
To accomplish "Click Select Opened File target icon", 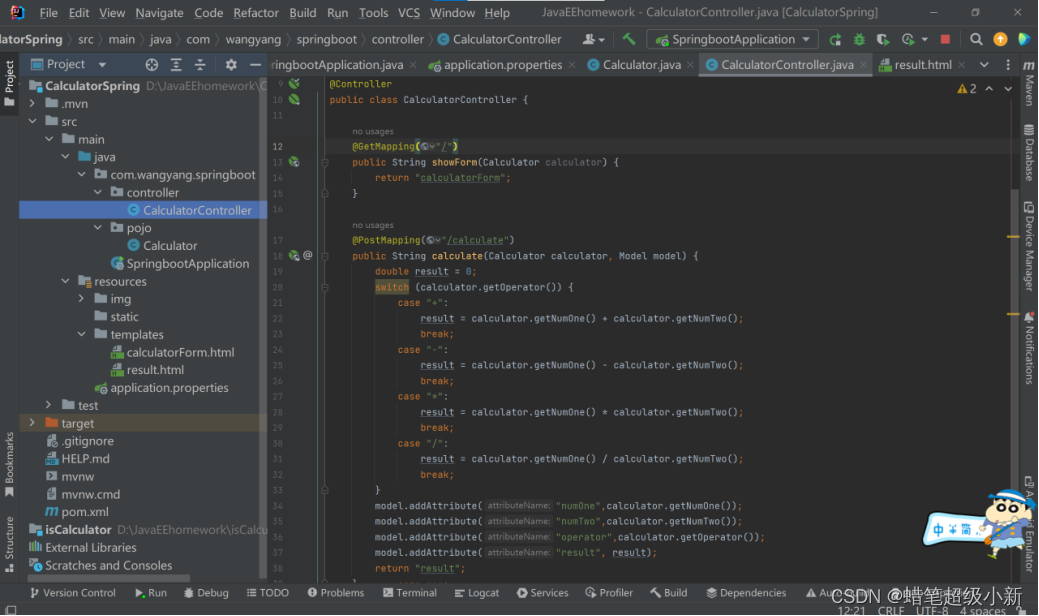I will click(152, 64).
